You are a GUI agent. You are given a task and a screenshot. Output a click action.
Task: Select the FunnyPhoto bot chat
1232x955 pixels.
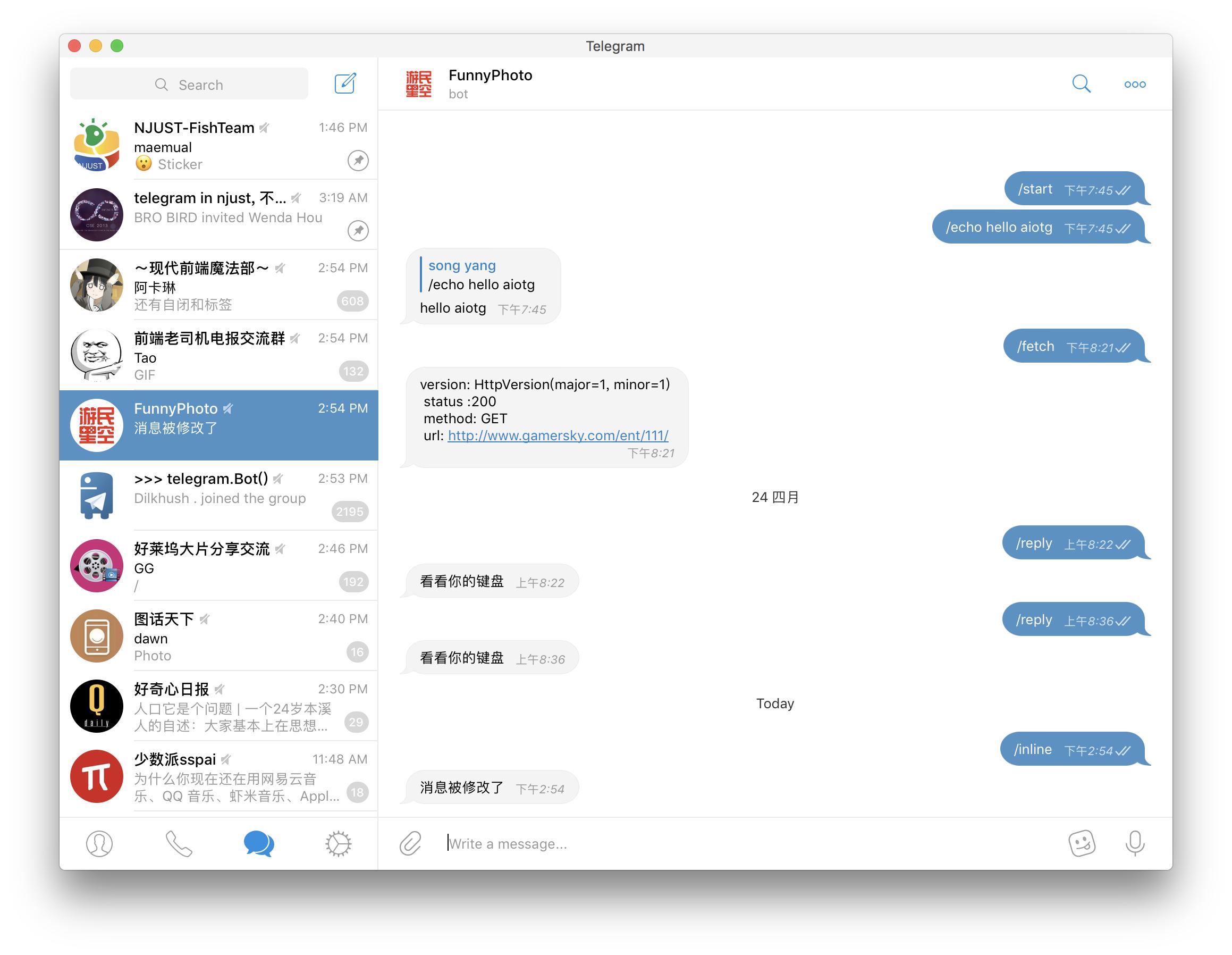point(221,419)
